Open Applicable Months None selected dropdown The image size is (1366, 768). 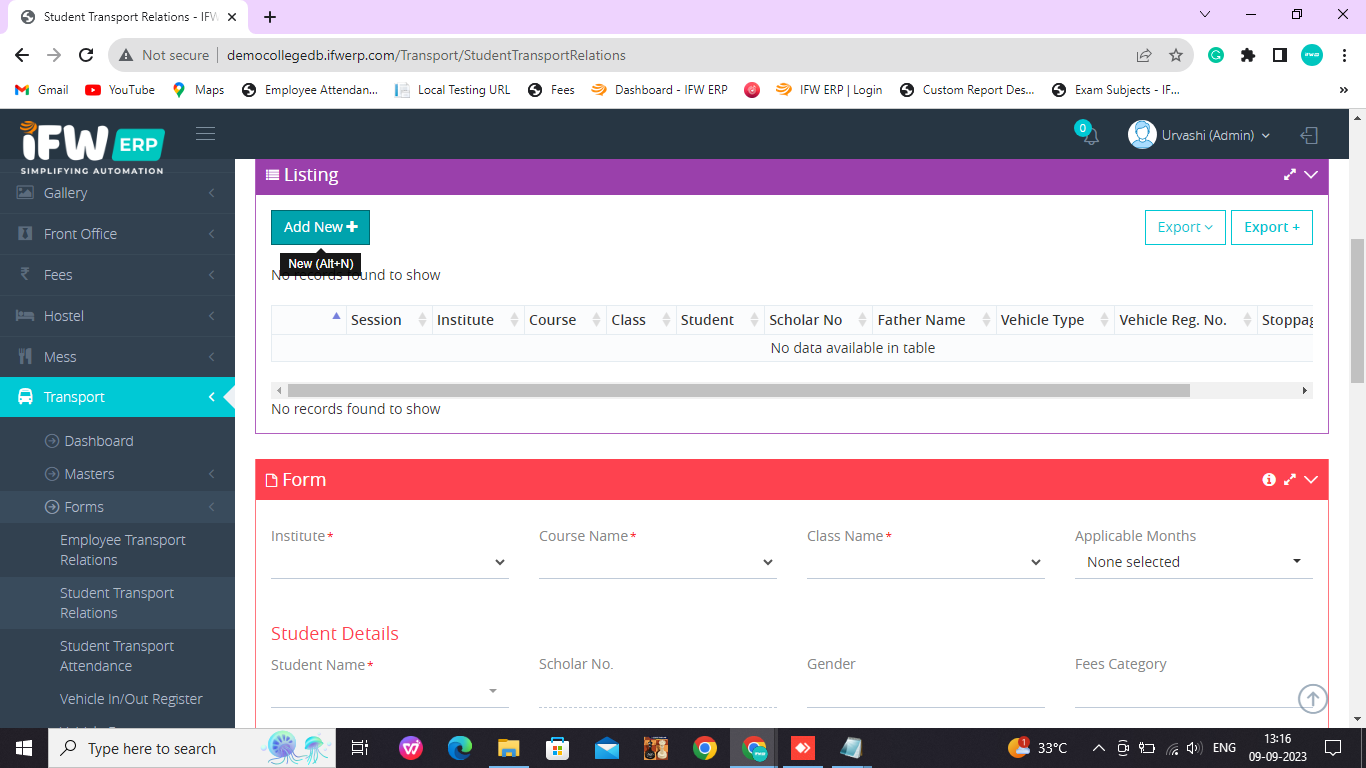pos(1194,562)
